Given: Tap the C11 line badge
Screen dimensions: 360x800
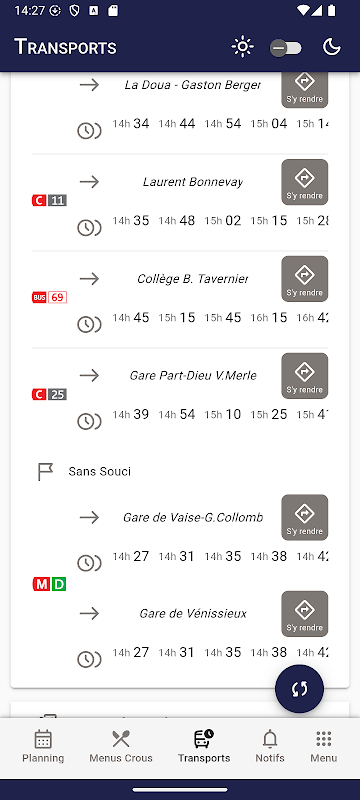Looking at the screenshot, I should tap(49, 201).
